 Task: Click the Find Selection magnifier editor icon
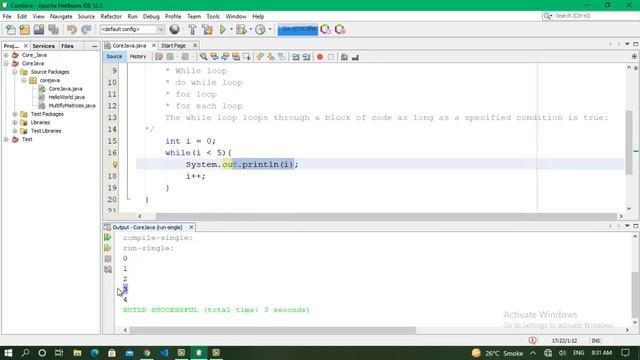[x=203, y=57]
